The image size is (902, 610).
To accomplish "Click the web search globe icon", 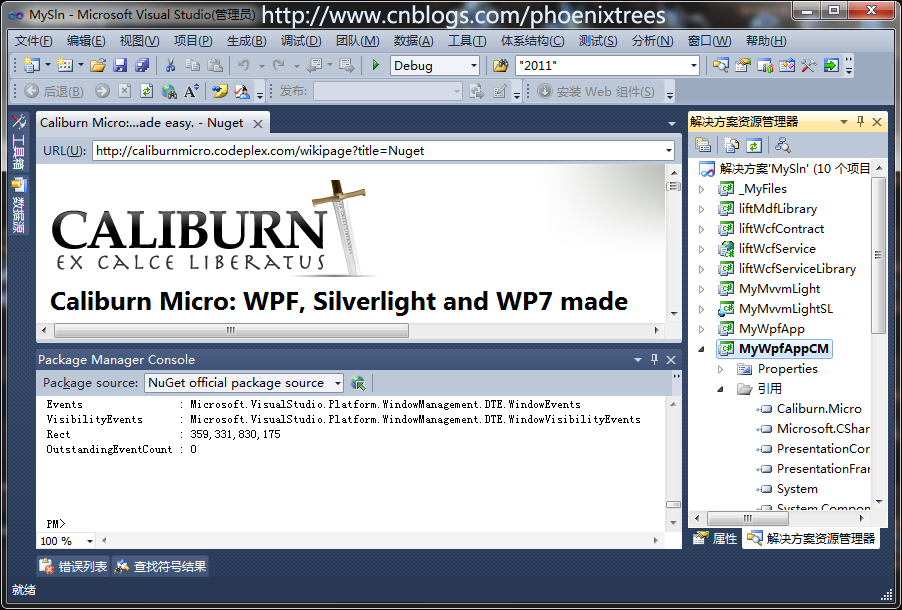I will click(169, 91).
